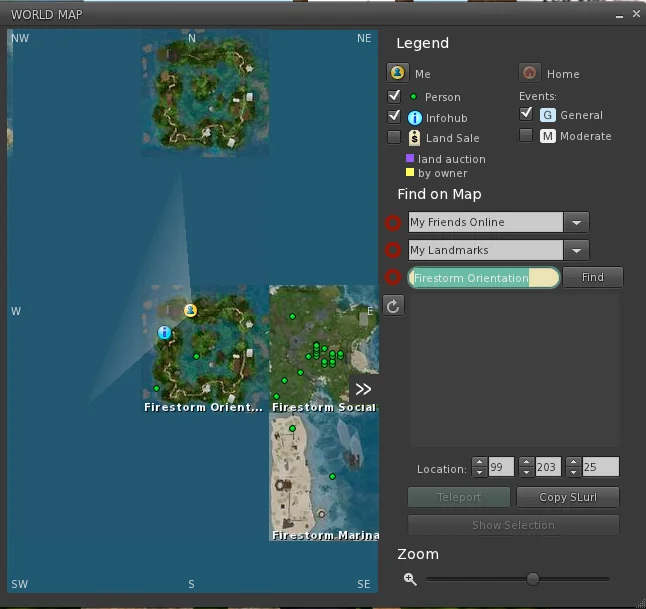Enable the Land Sale checkbox

point(394,137)
